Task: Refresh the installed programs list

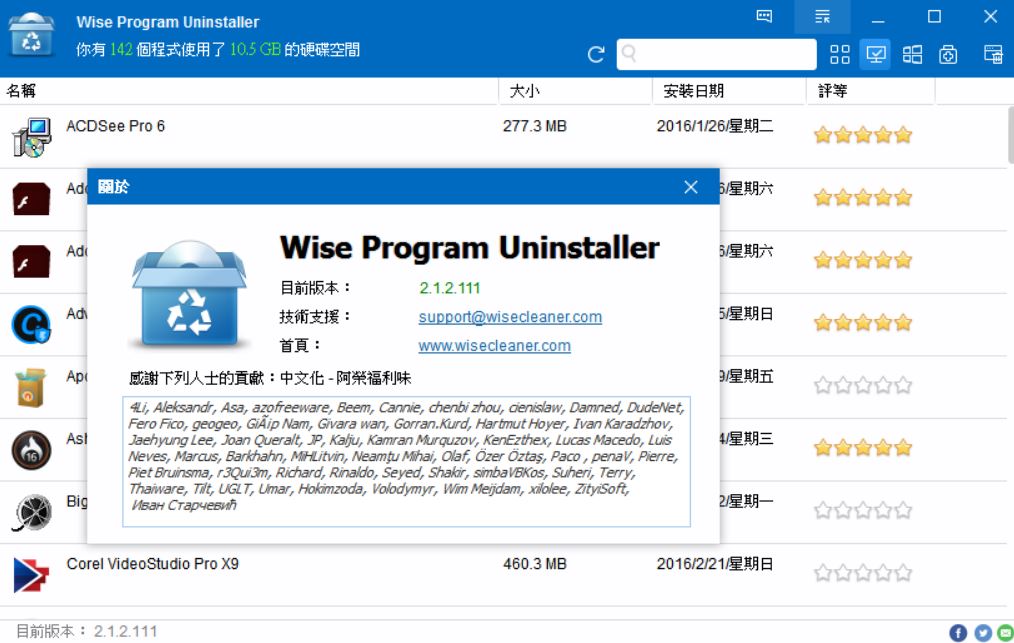Action: click(596, 54)
